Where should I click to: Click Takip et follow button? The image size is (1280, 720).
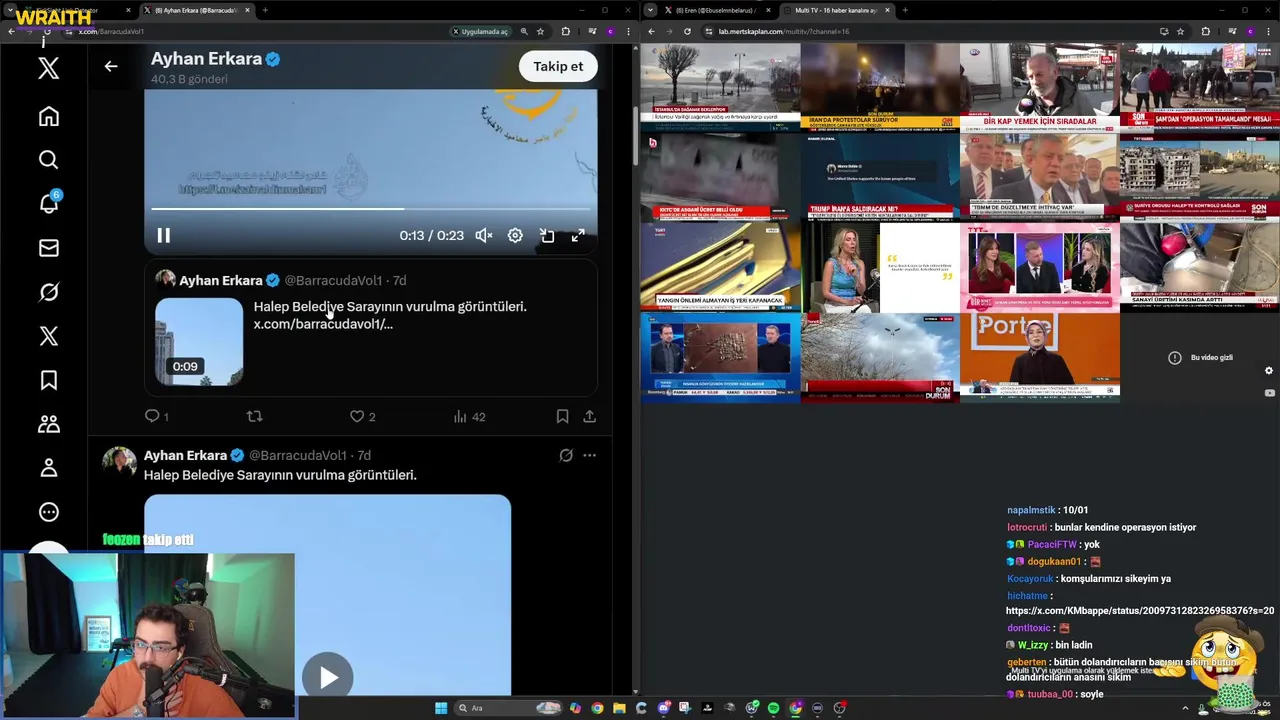coord(558,66)
